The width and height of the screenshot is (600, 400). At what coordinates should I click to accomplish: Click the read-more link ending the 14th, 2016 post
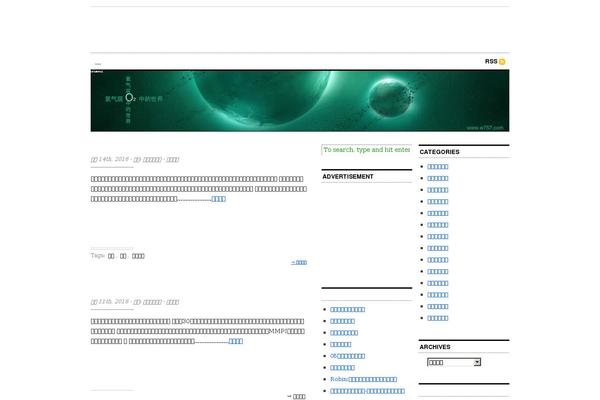218,199
